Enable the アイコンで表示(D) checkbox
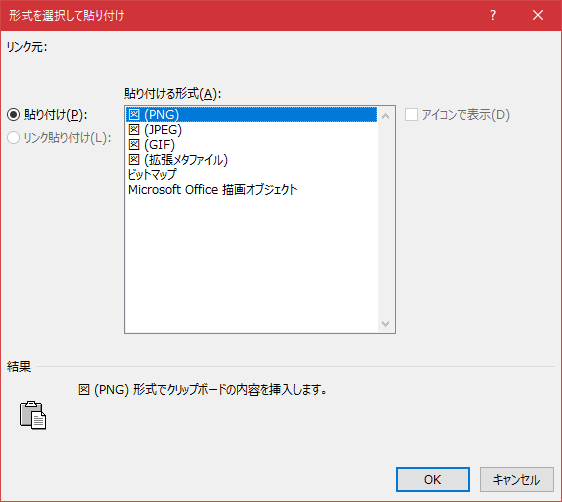 point(411,115)
